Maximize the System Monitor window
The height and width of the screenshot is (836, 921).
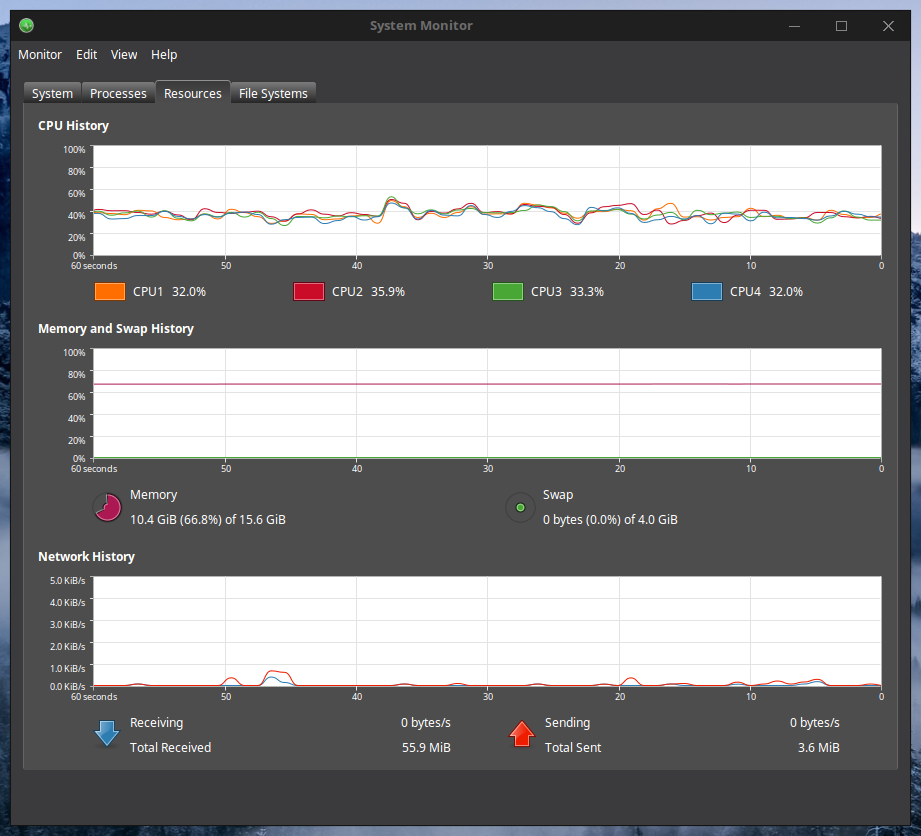tap(841, 26)
